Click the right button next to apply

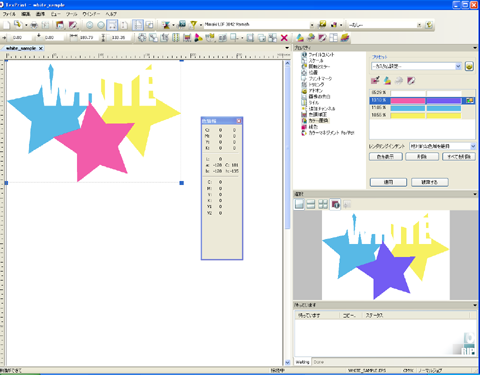[430, 182]
